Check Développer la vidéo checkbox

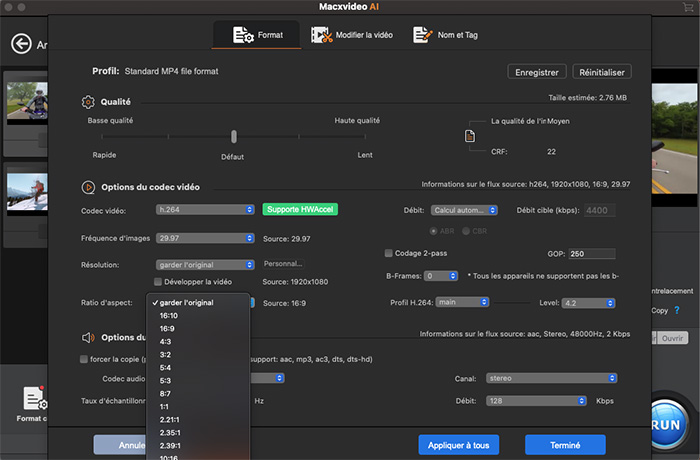tap(158, 282)
